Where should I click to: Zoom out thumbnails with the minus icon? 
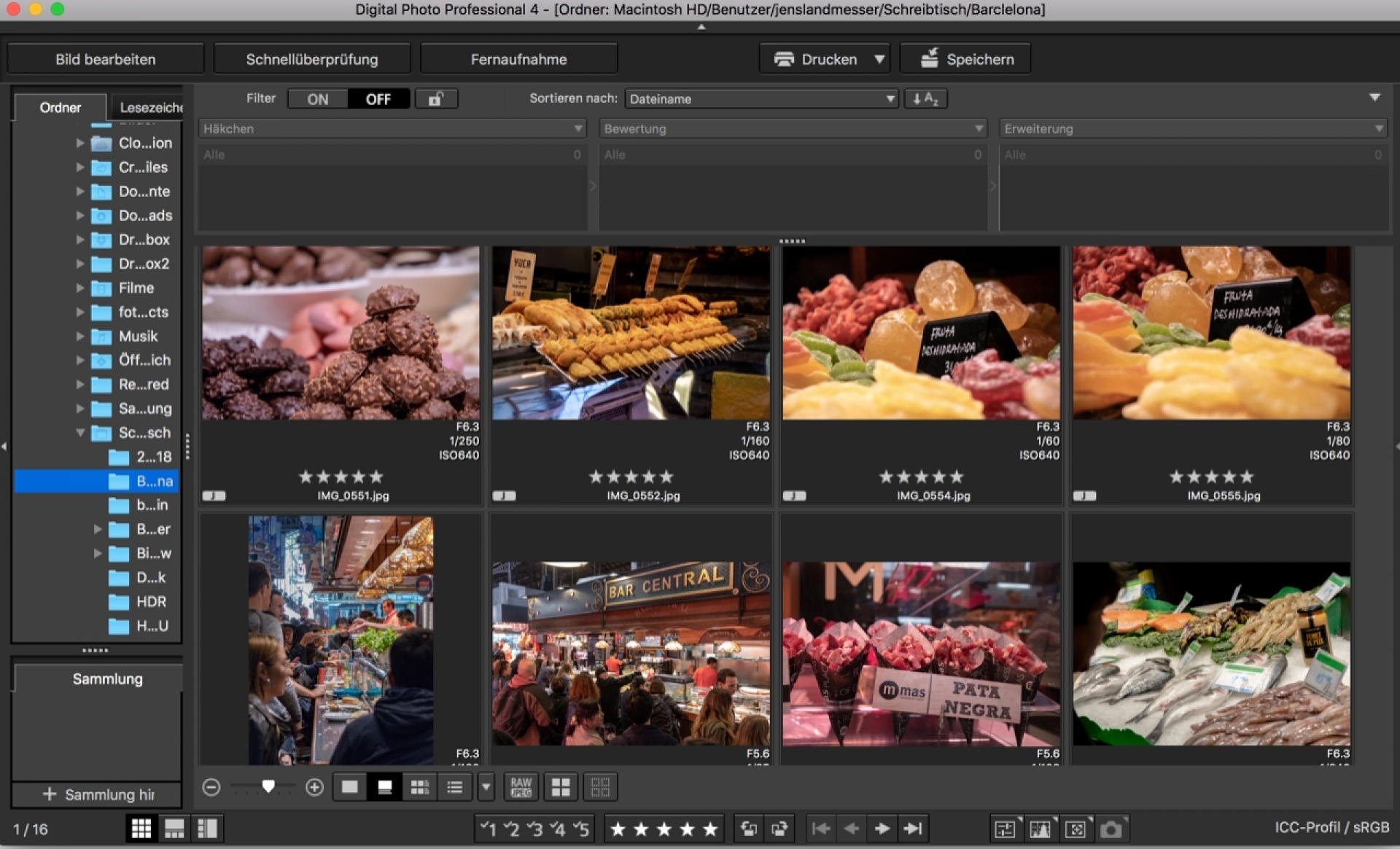(x=211, y=787)
